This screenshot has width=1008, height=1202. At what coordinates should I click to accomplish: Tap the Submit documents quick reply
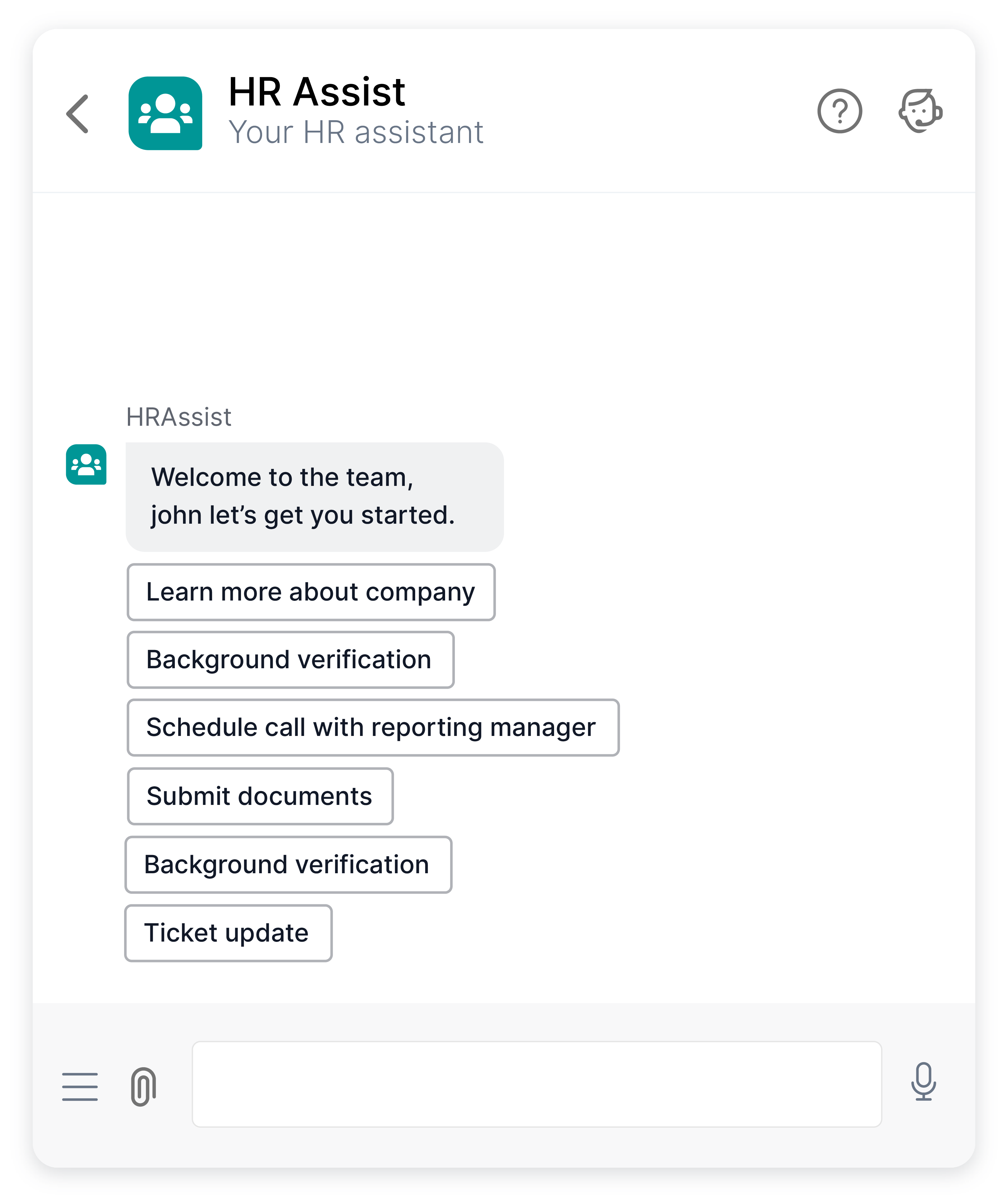[x=260, y=795]
